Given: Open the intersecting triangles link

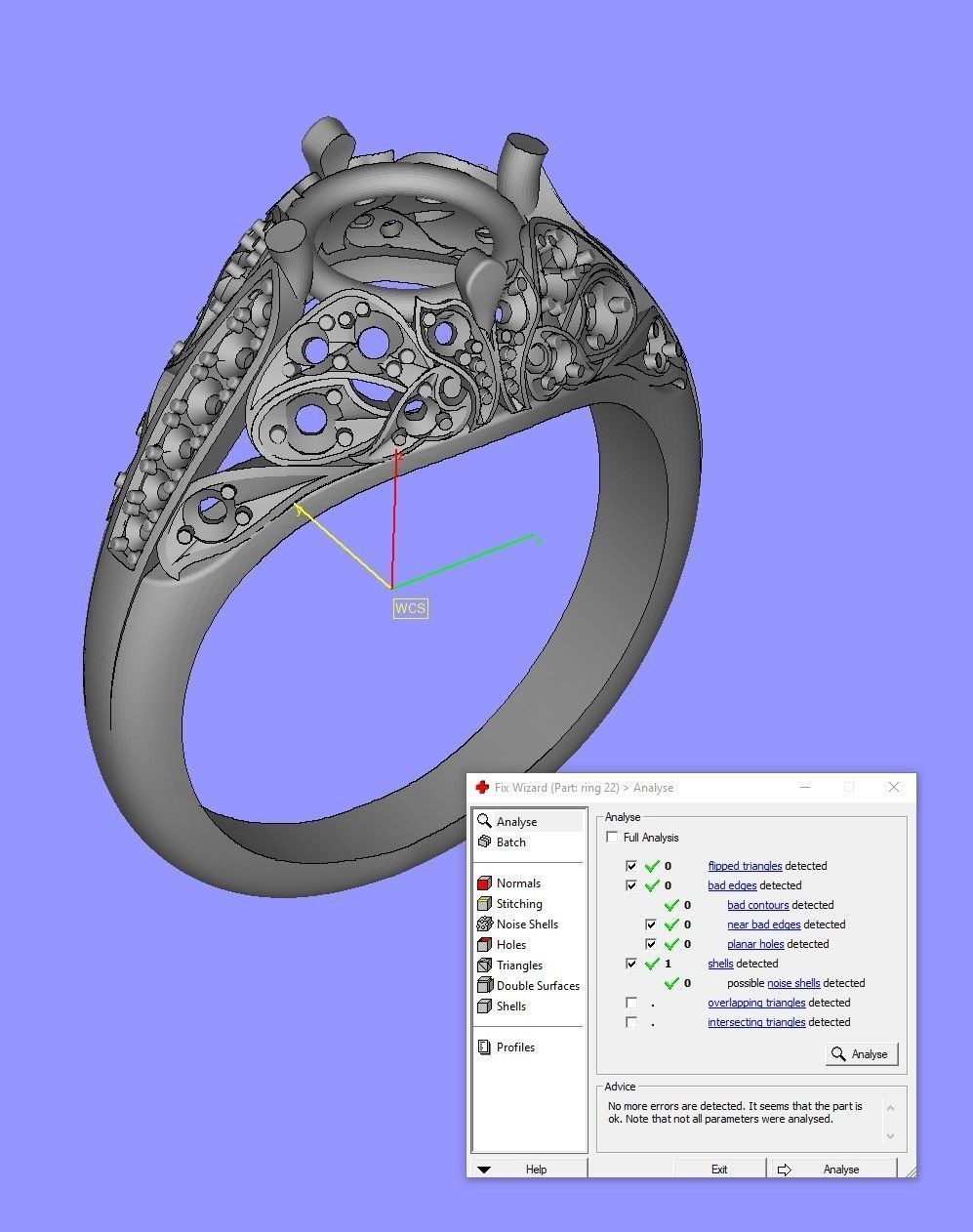Looking at the screenshot, I should click(x=756, y=1022).
